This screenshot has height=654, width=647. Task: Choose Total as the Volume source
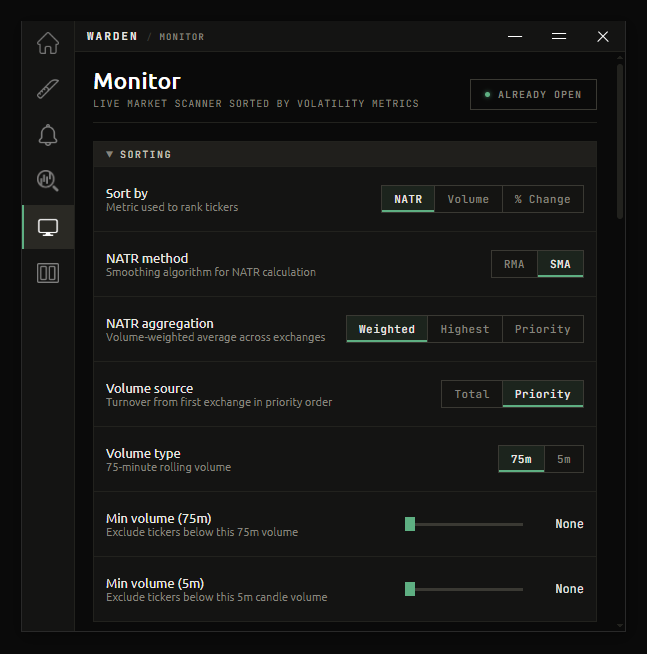pyautogui.click(x=472, y=394)
